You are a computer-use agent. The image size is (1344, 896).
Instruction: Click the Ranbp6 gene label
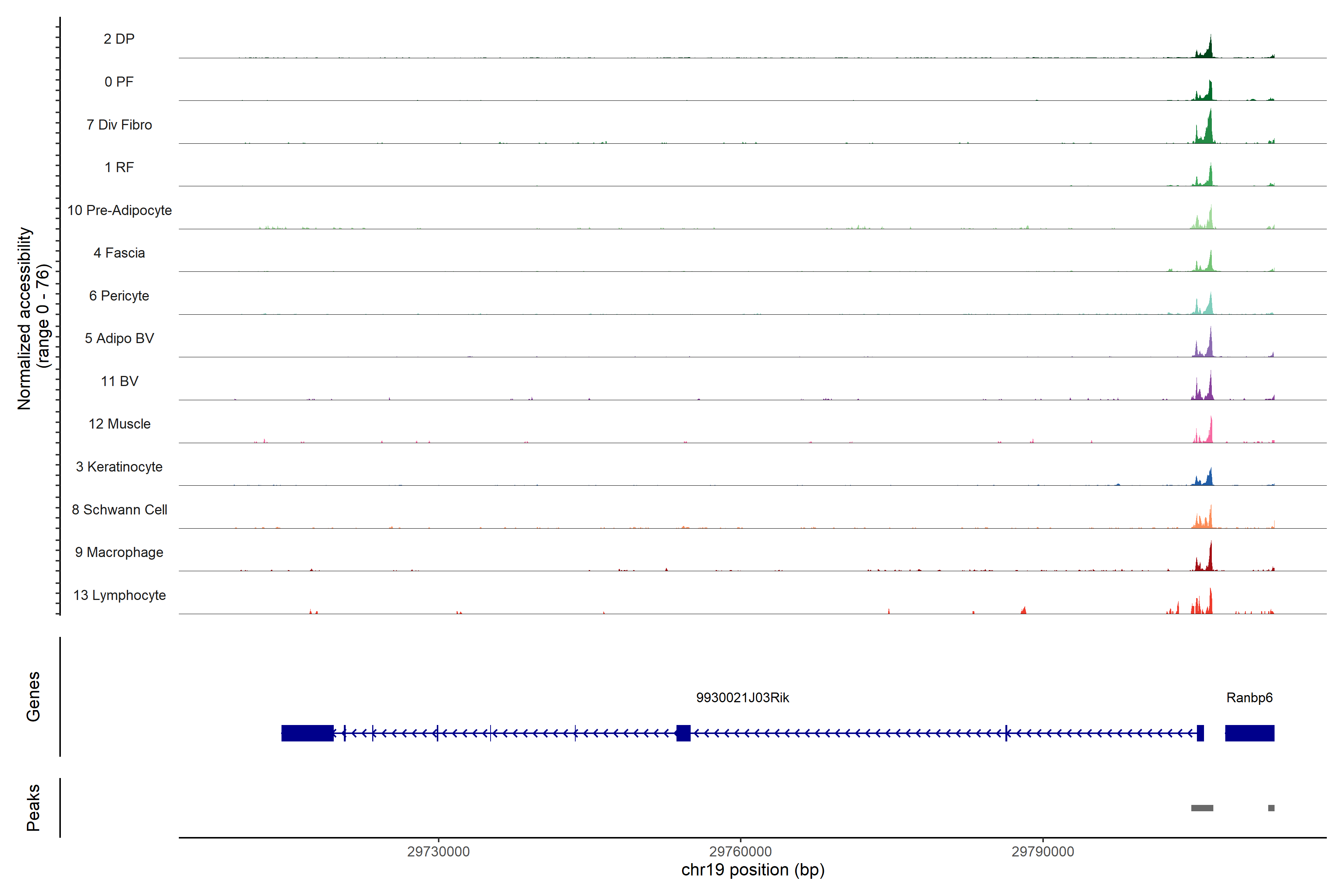coord(1249,698)
